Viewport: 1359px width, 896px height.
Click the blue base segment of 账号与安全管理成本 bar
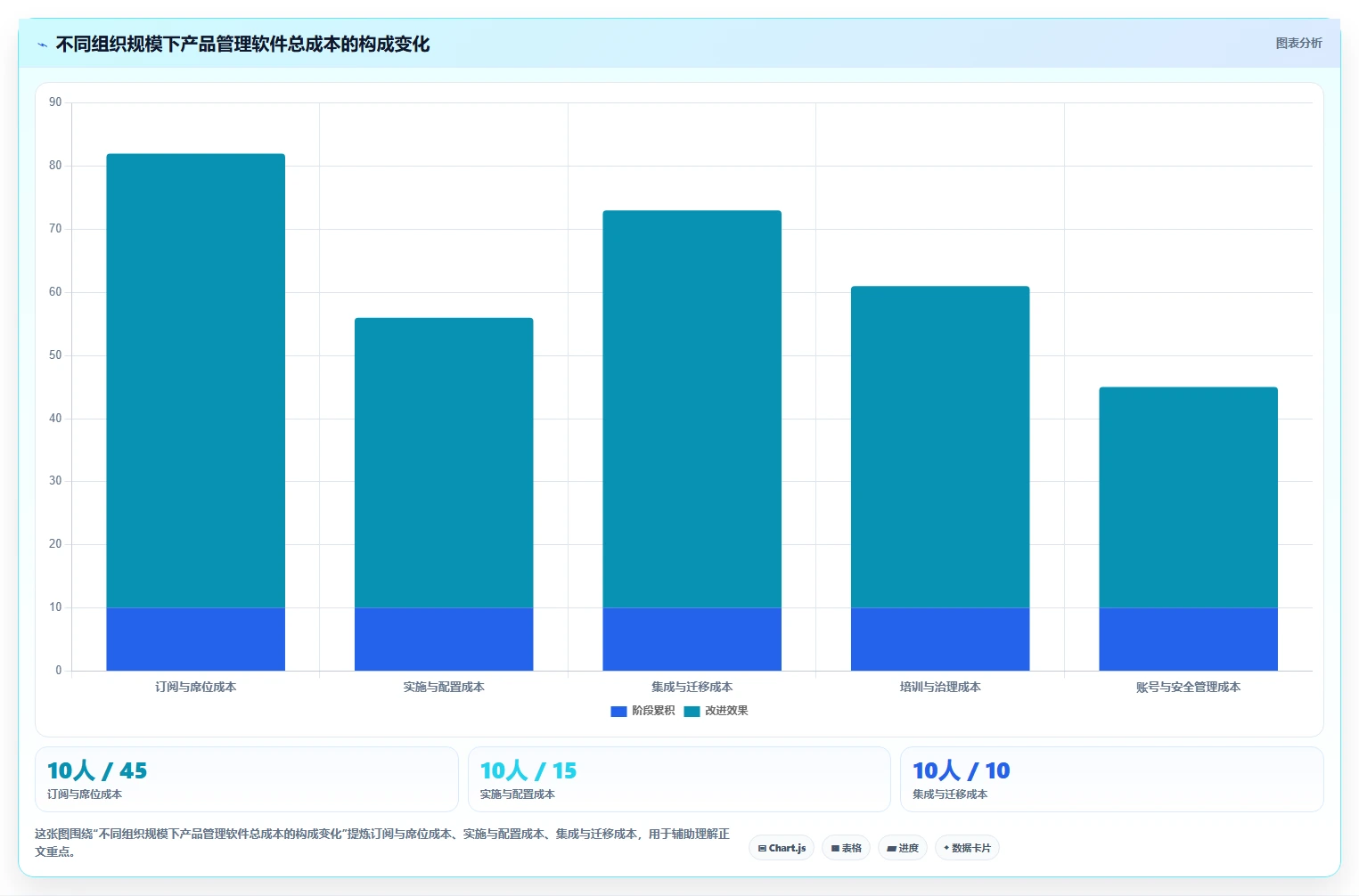tap(1189, 639)
